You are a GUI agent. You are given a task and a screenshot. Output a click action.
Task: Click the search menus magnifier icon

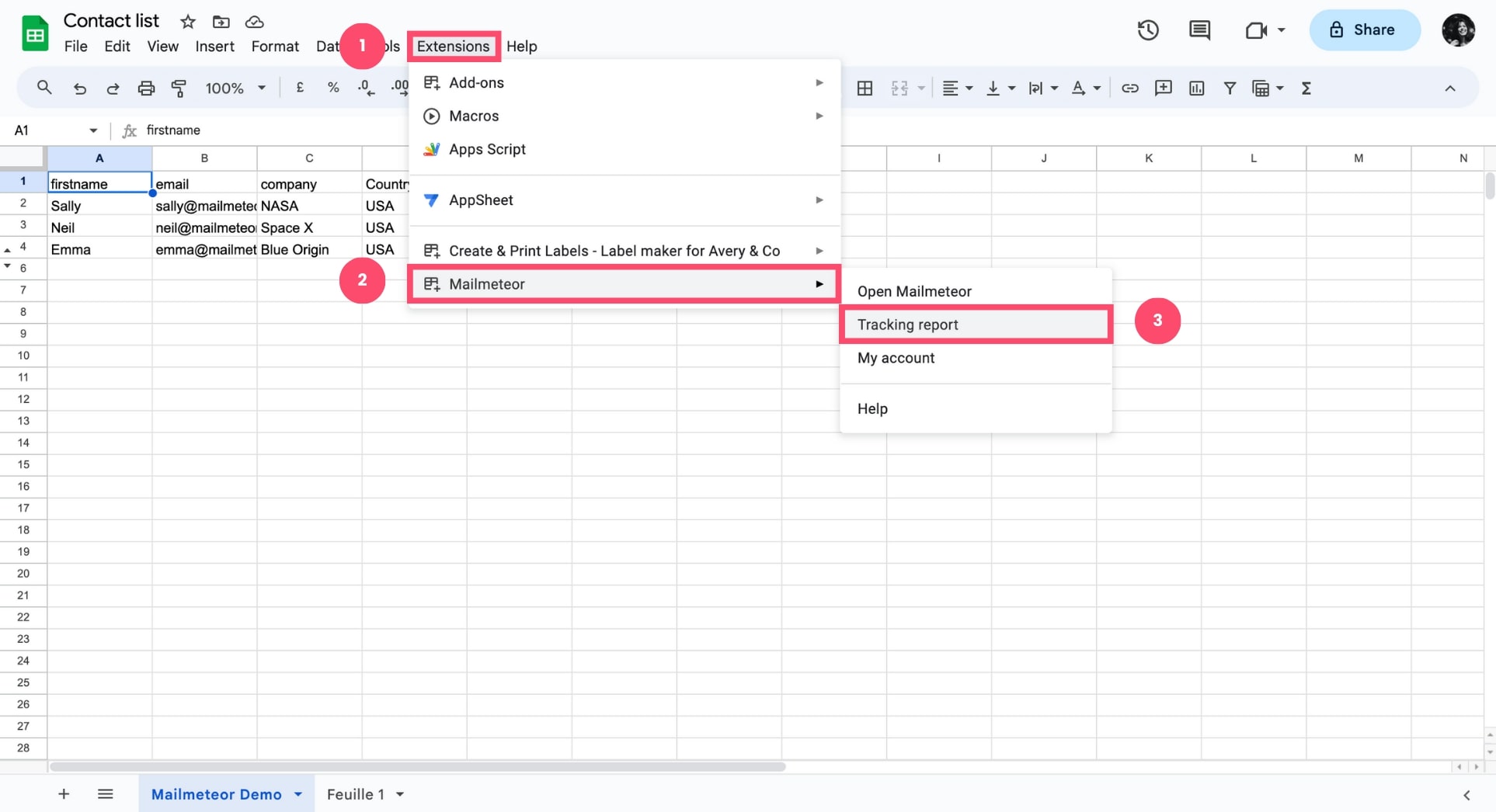44,88
